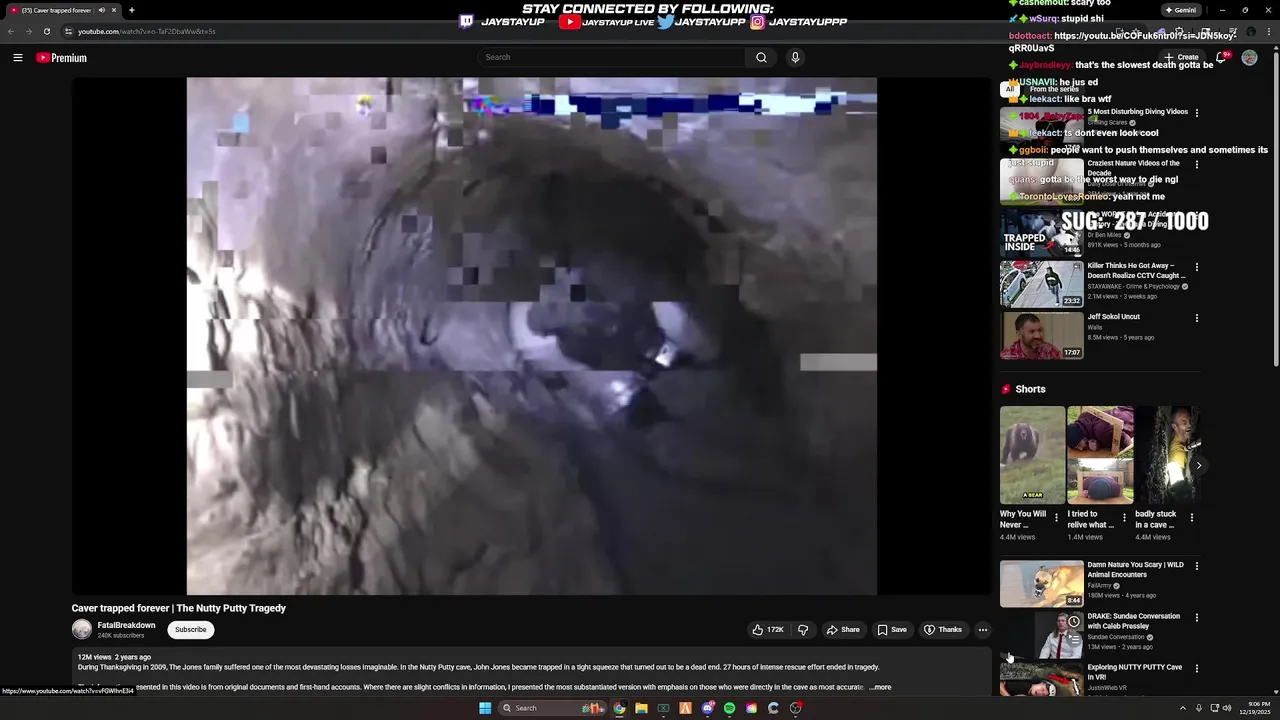The height and width of the screenshot is (720, 1280).
Task: Open the bear short thumbnail
Action: click(x=1032, y=455)
